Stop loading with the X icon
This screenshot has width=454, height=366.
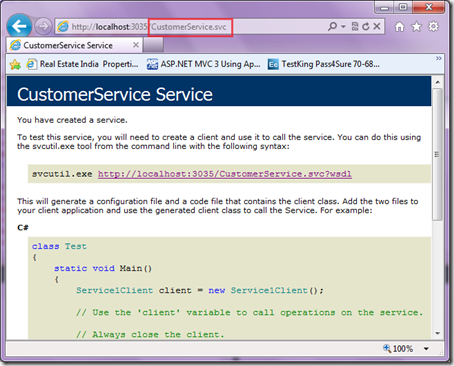tap(377, 26)
